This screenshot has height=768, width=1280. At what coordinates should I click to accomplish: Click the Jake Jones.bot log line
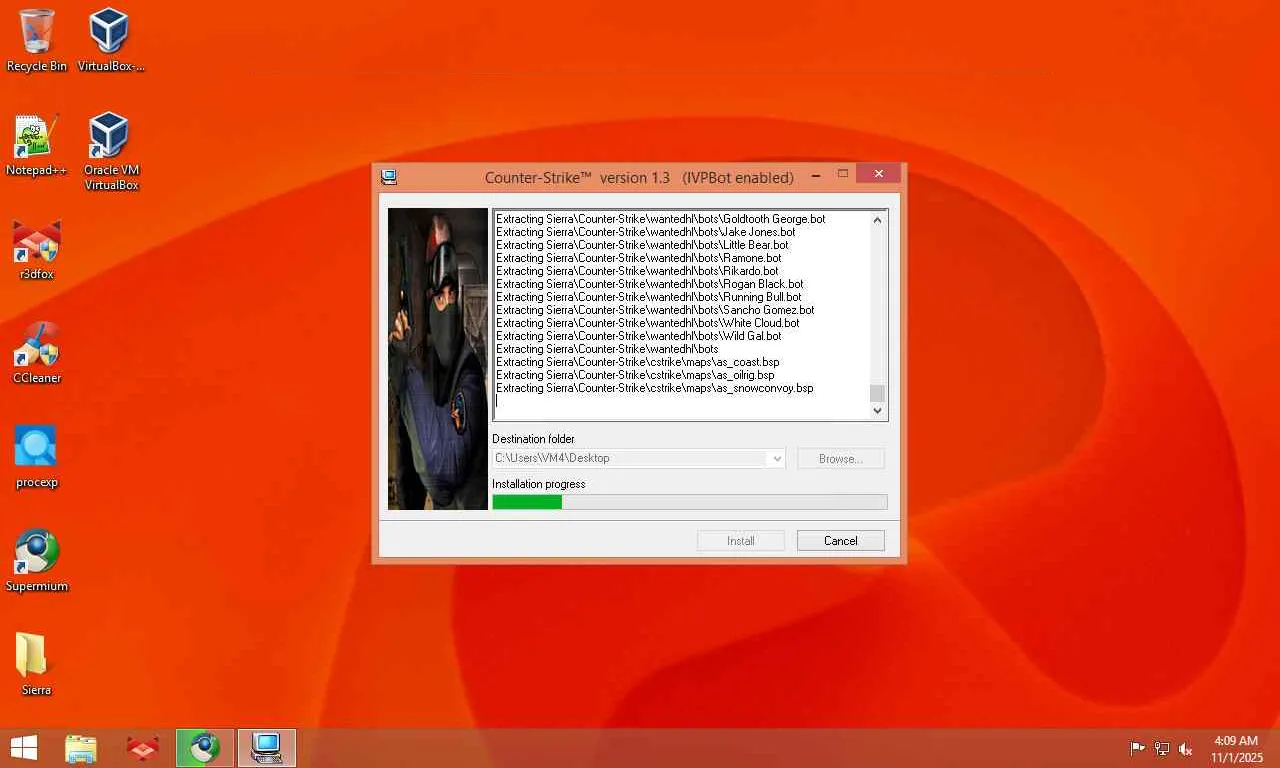pos(646,232)
